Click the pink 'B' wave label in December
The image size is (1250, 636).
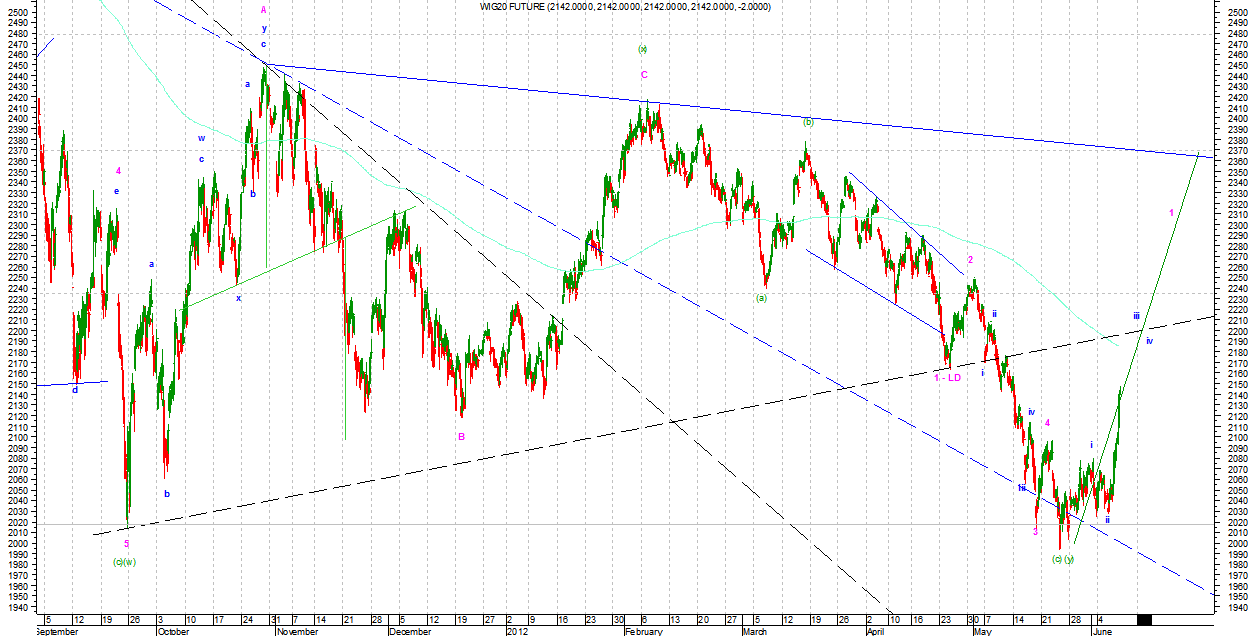click(462, 436)
